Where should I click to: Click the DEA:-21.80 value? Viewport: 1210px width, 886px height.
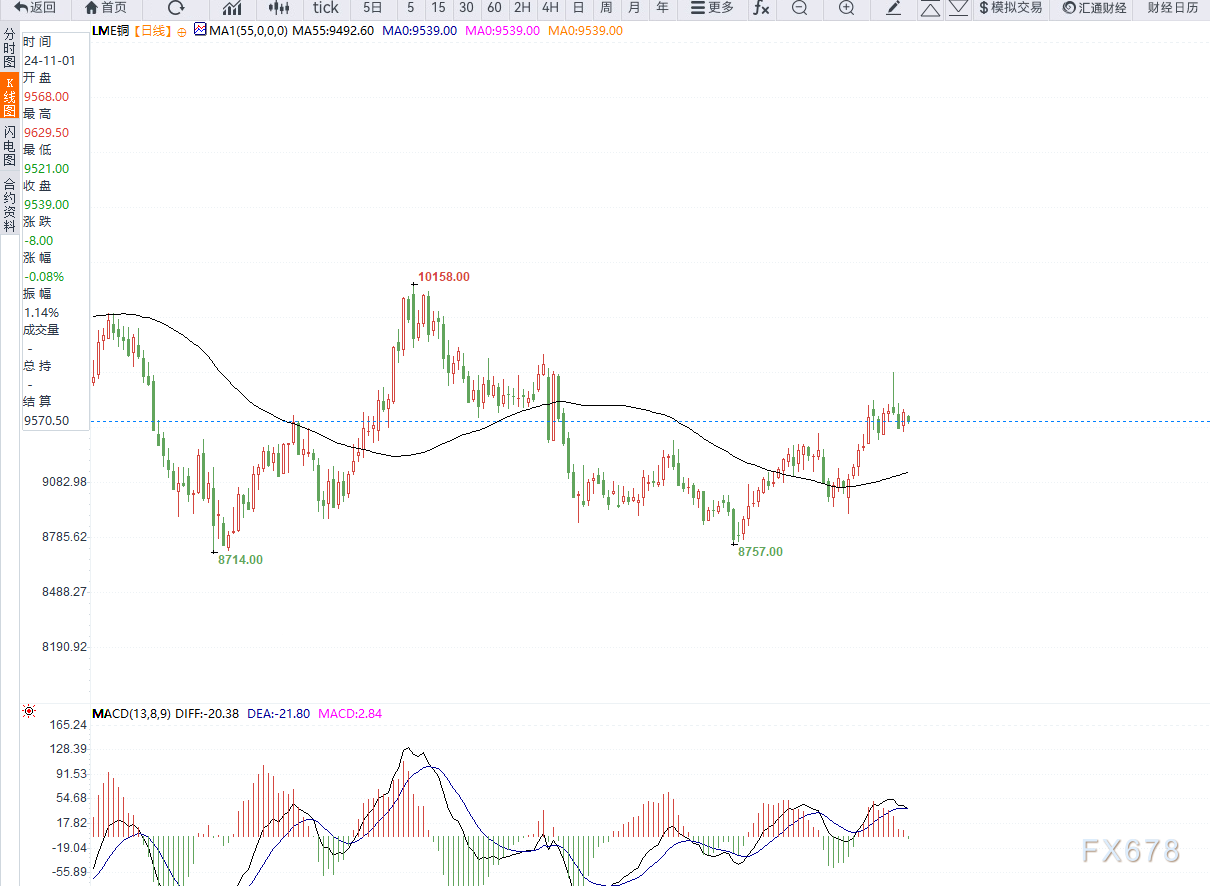[x=279, y=714]
